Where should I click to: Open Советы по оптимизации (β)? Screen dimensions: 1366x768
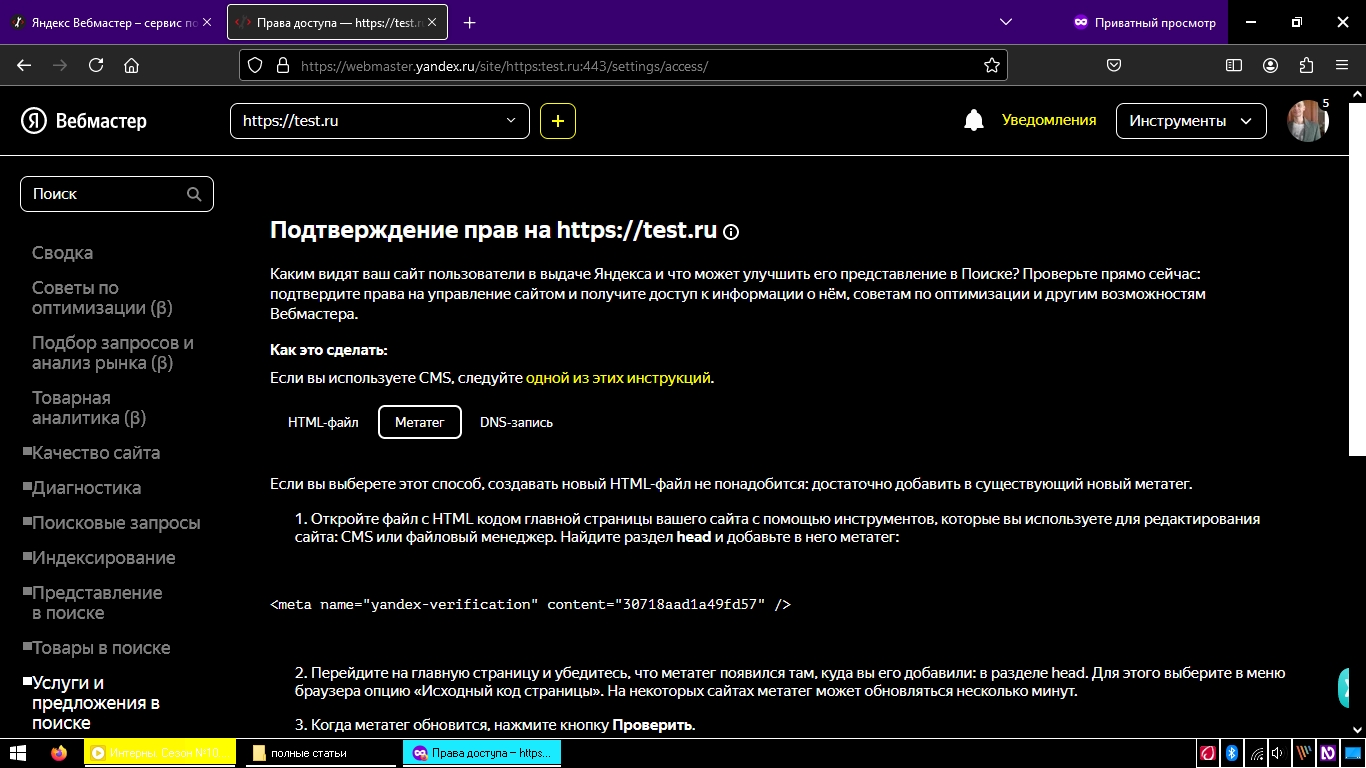click(102, 298)
